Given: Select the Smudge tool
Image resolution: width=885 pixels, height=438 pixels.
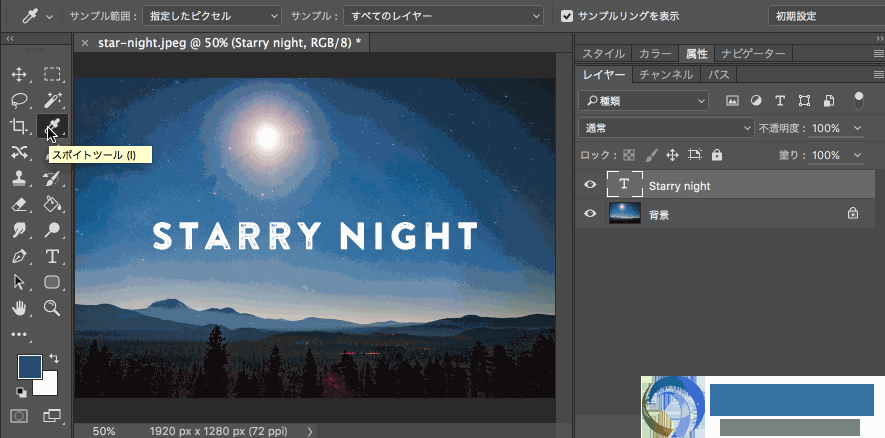Looking at the screenshot, I should click(19, 230).
